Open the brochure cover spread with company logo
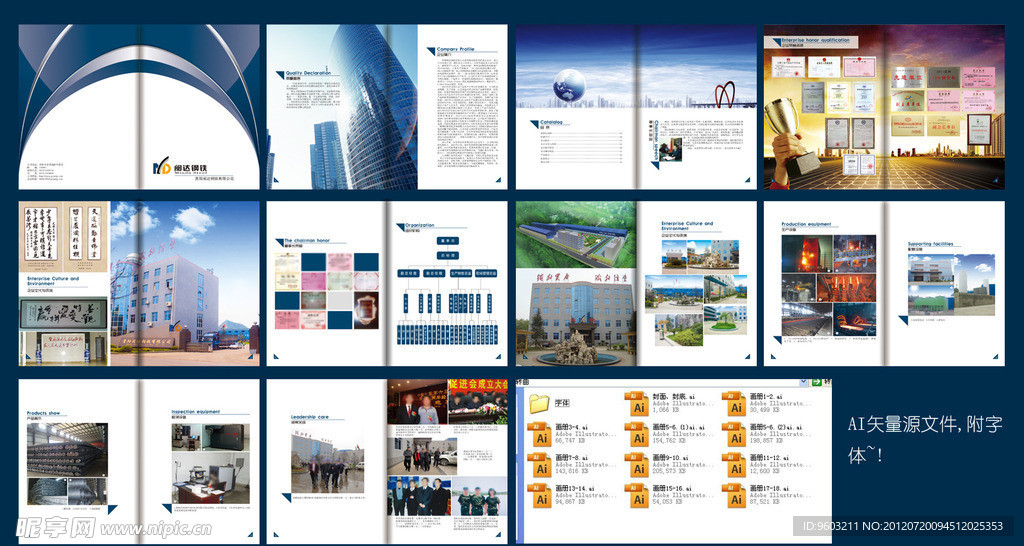This screenshot has width=1024, height=546. [x=139, y=107]
